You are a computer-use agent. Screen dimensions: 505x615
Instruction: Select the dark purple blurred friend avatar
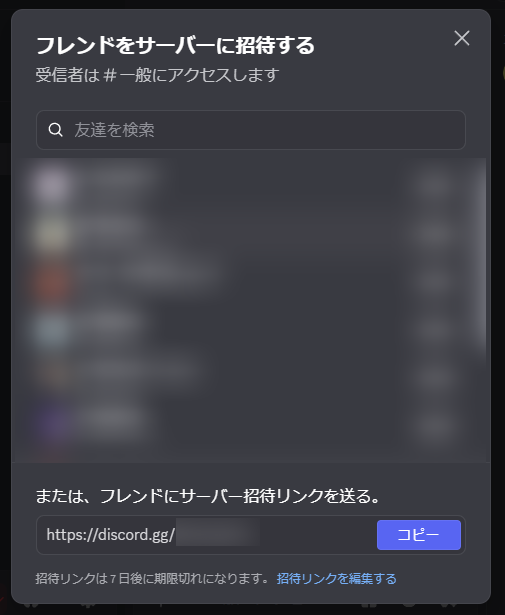click(x=51, y=424)
